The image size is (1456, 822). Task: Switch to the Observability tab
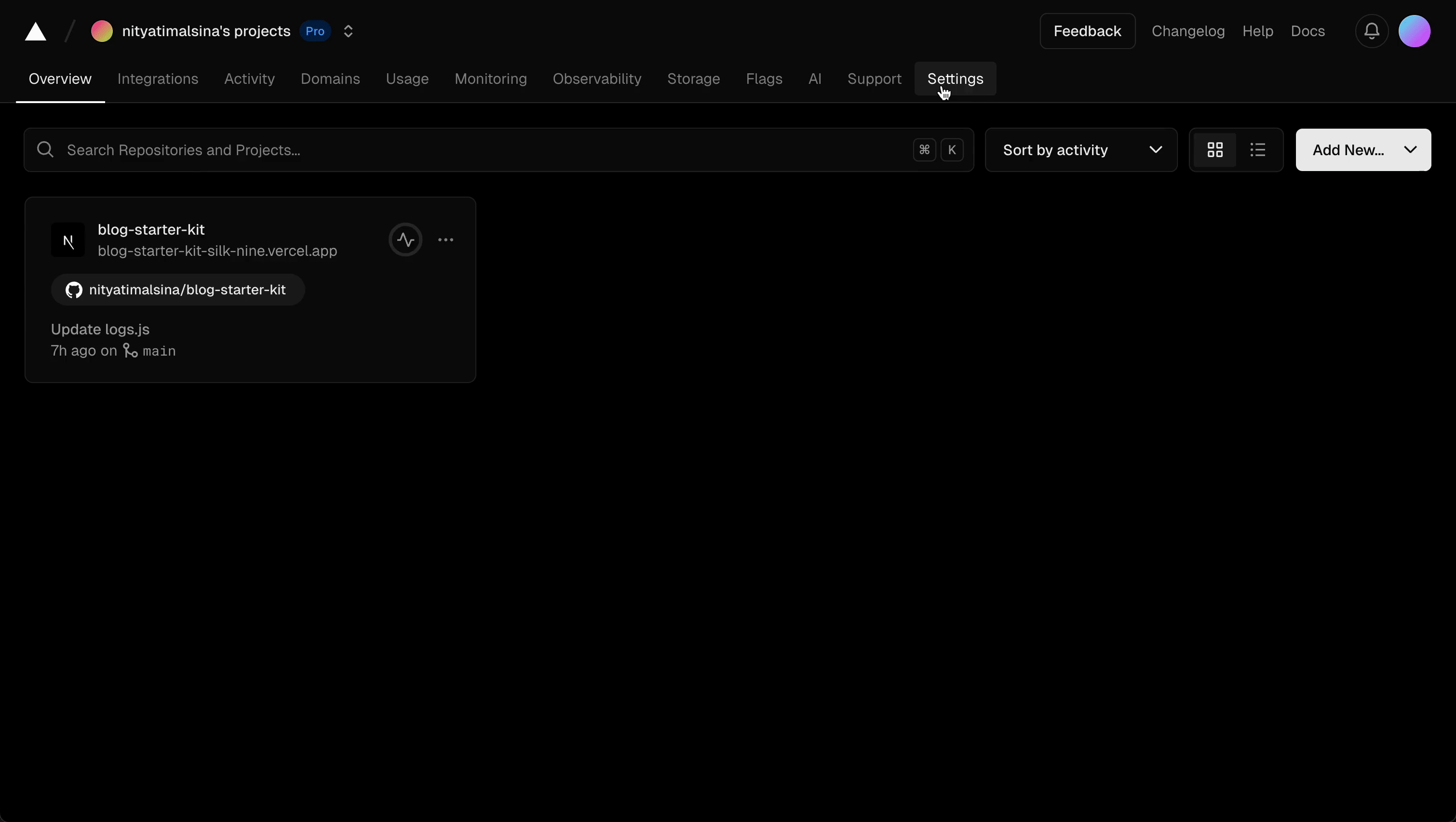coord(597,79)
